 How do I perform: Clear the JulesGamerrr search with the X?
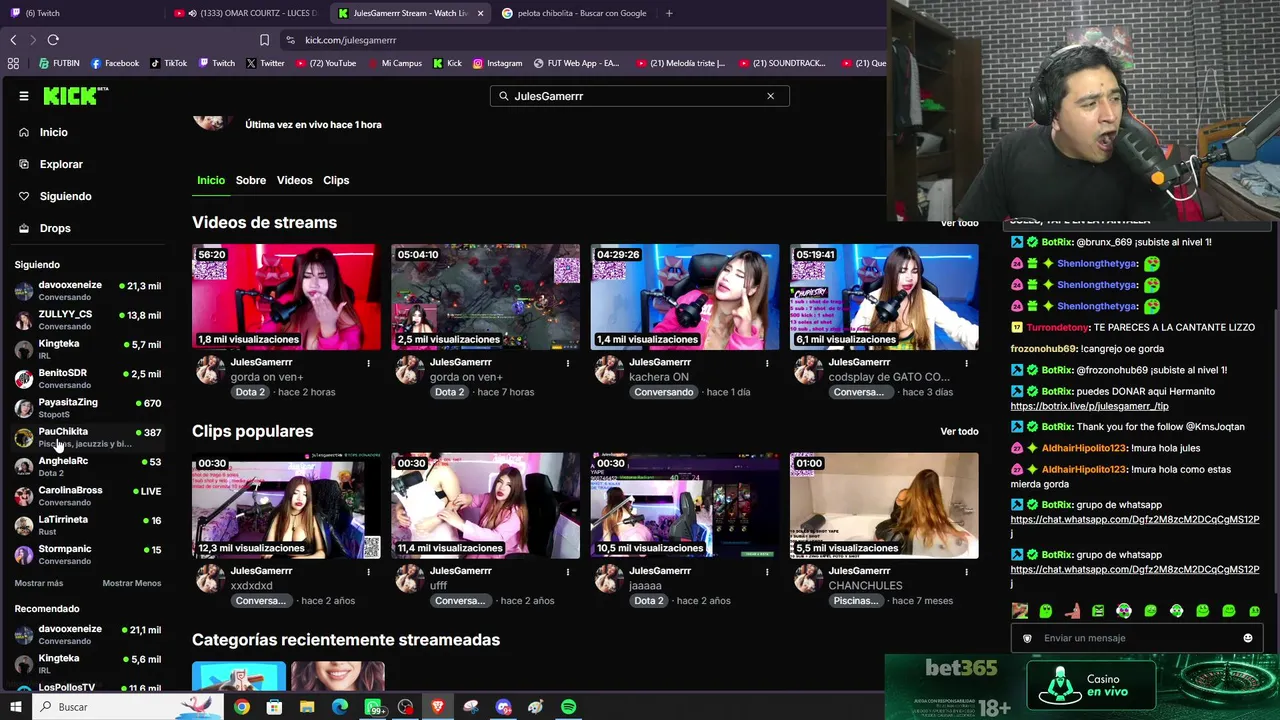pyautogui.click(x=770, y=96)
